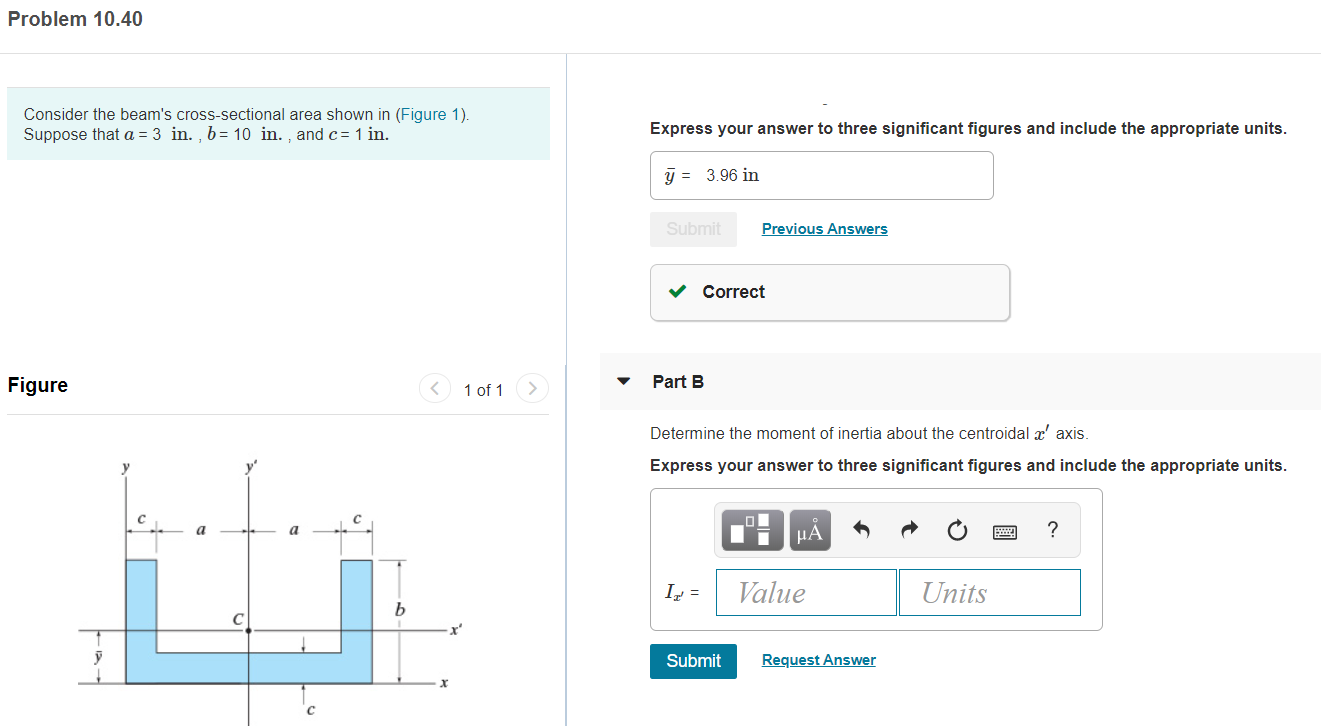
Task: Click inside the Units input field
Action: (989, 592)
